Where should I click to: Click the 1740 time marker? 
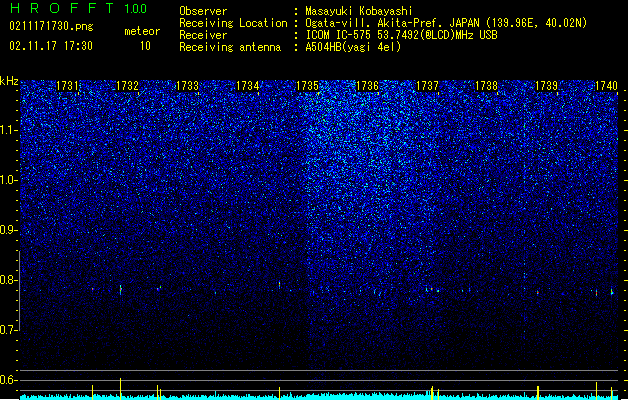[x=606, y=85]
